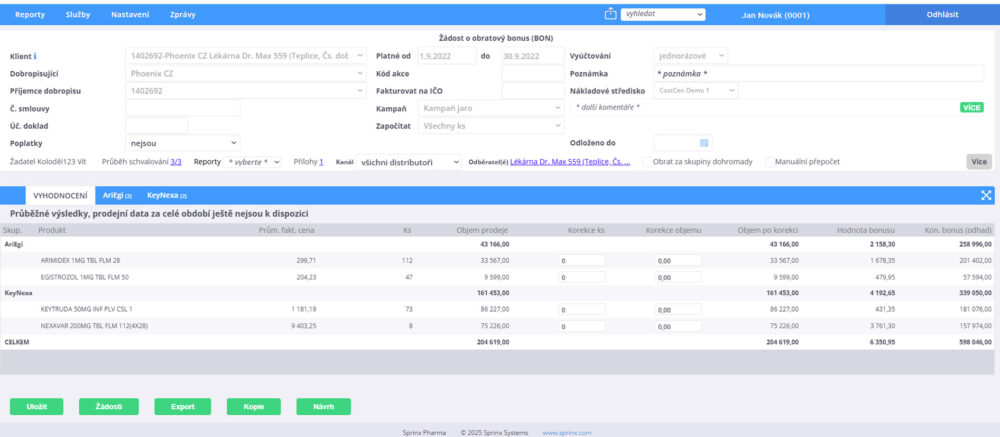Screen dimensions: 1000x437
Task: Open the Lékárna Dr. Max 559 link
Action: (x=570, y=161)
